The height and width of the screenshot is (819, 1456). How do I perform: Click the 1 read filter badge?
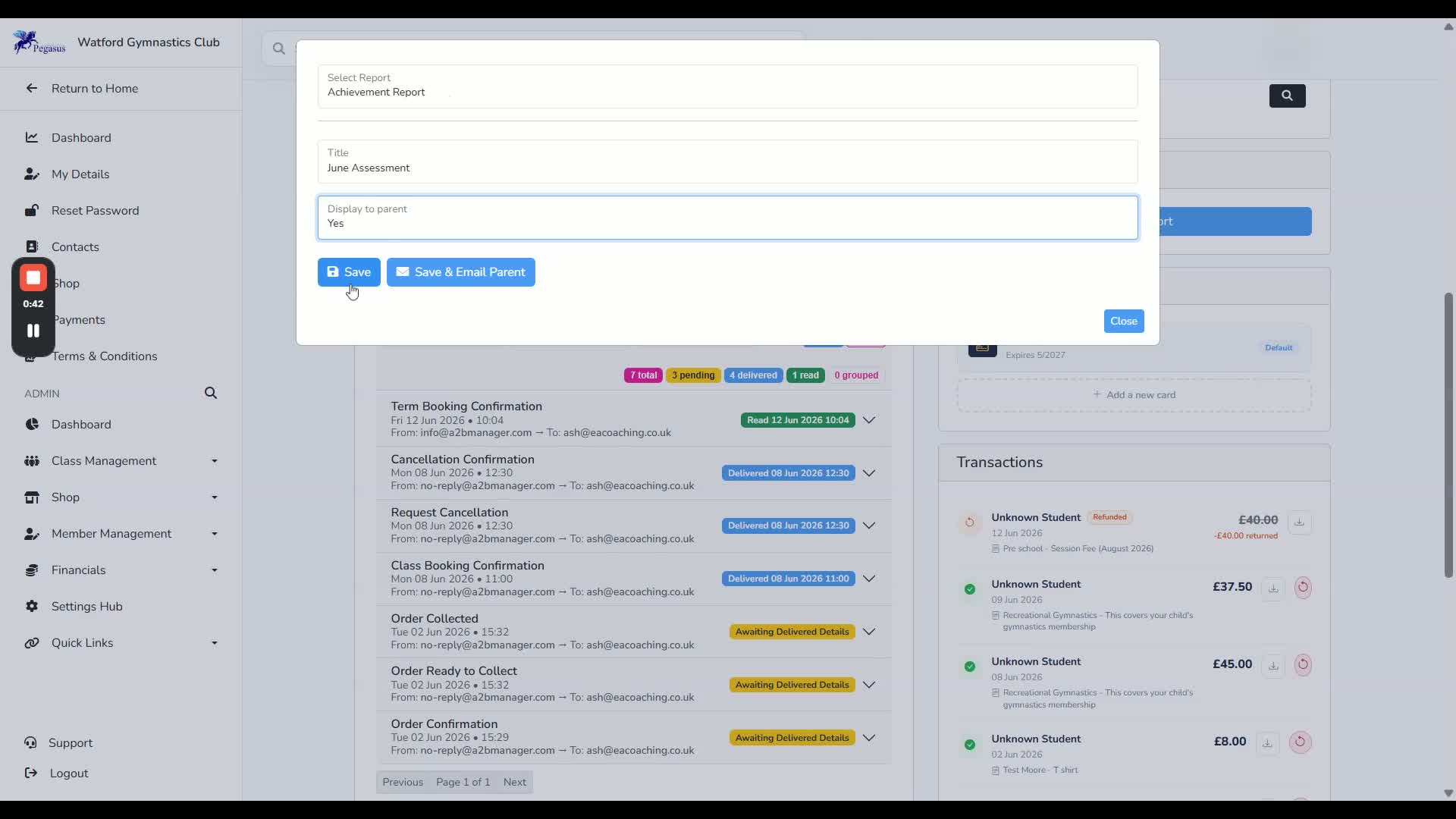pyautogui.click(x=805, y=375)
